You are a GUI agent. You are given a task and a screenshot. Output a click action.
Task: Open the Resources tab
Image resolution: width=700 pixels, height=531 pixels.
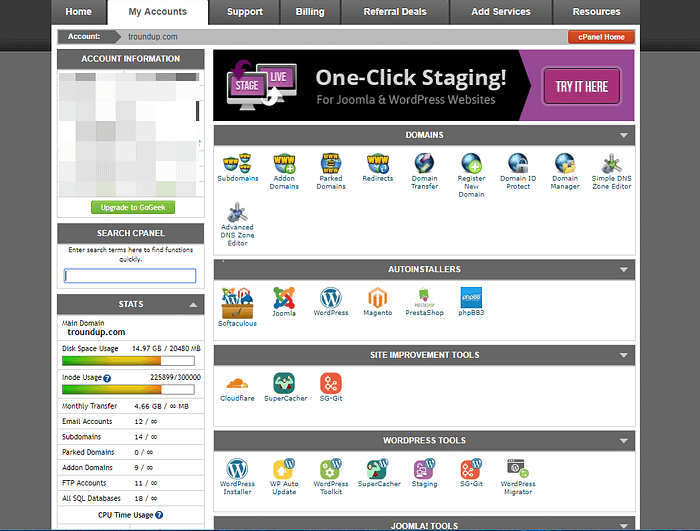pyautogui.click(x=596, y=12)
